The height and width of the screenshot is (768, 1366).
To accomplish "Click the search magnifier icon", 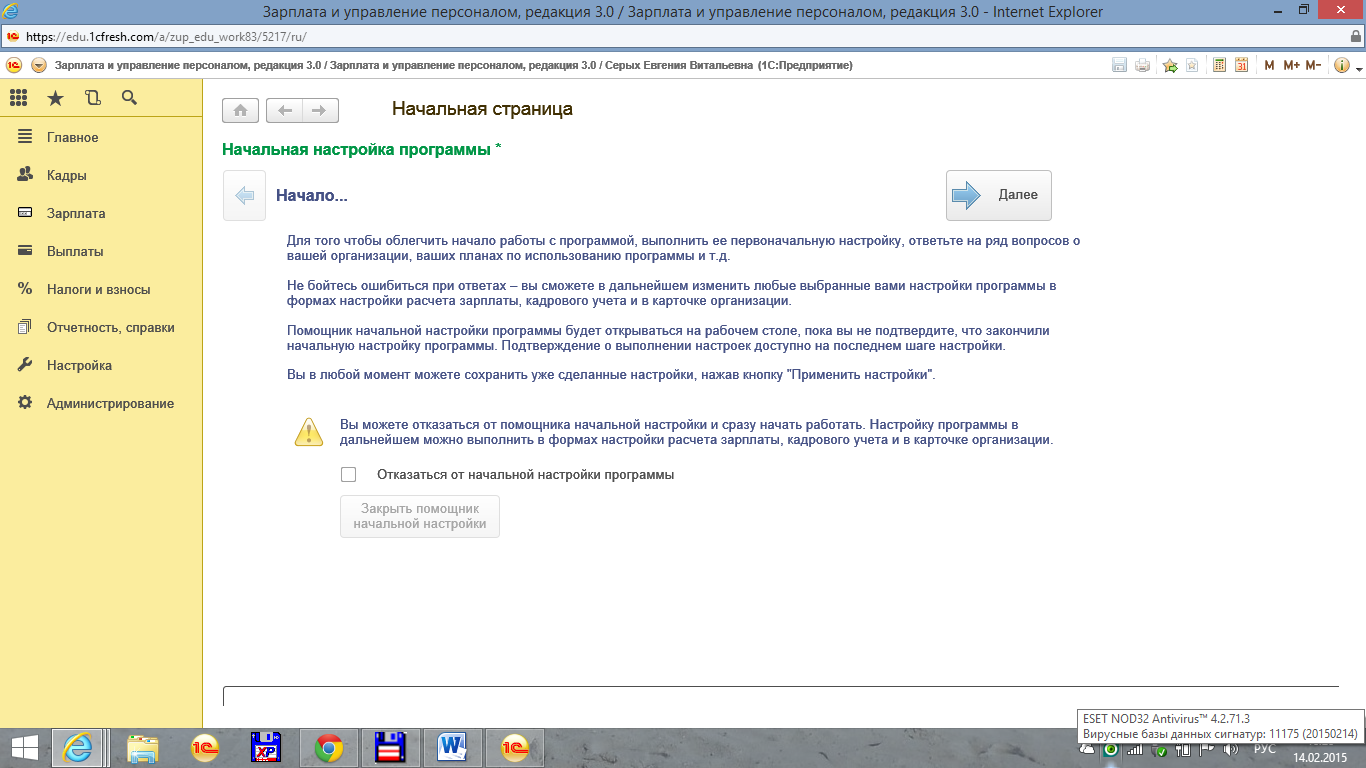I will [x=129, y=98].
